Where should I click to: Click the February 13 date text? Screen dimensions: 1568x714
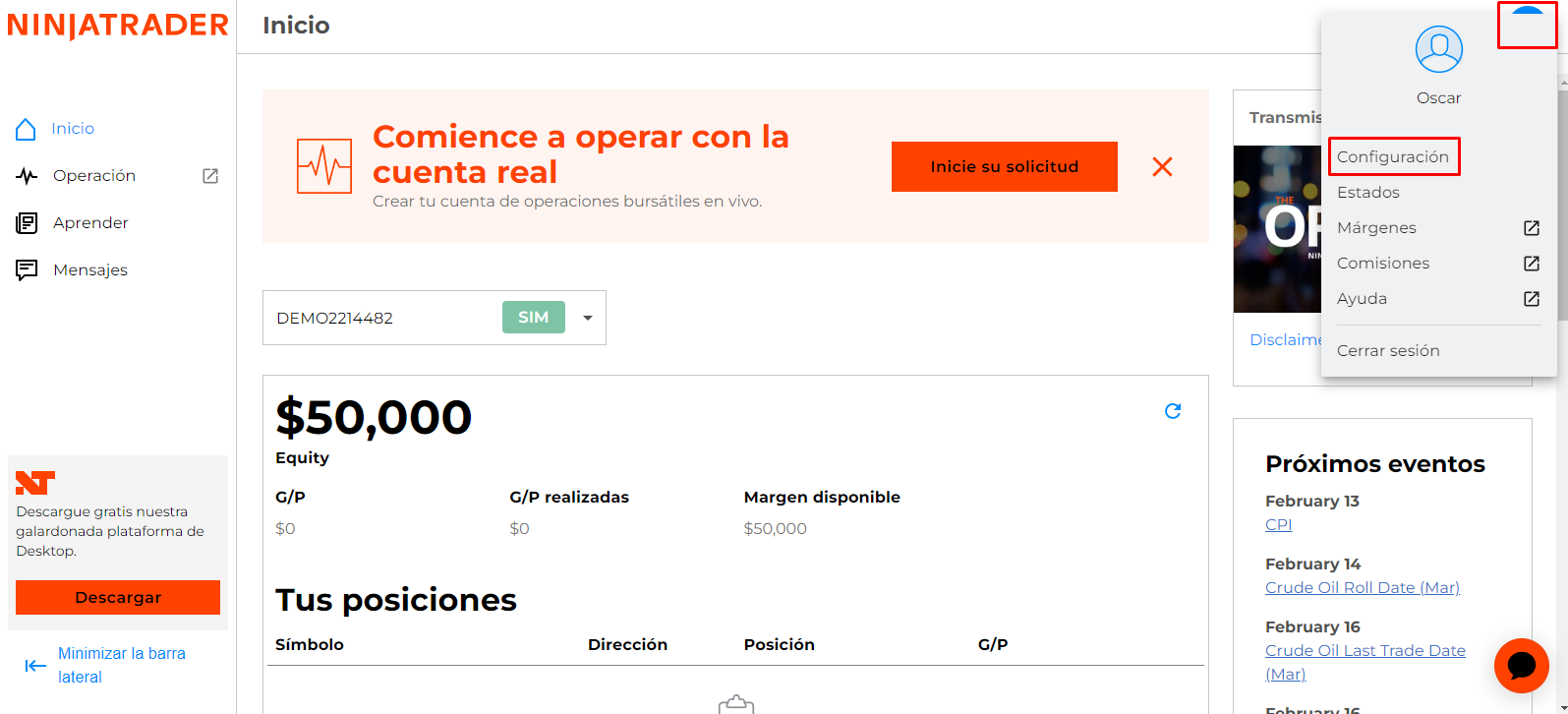point(1312,502)
